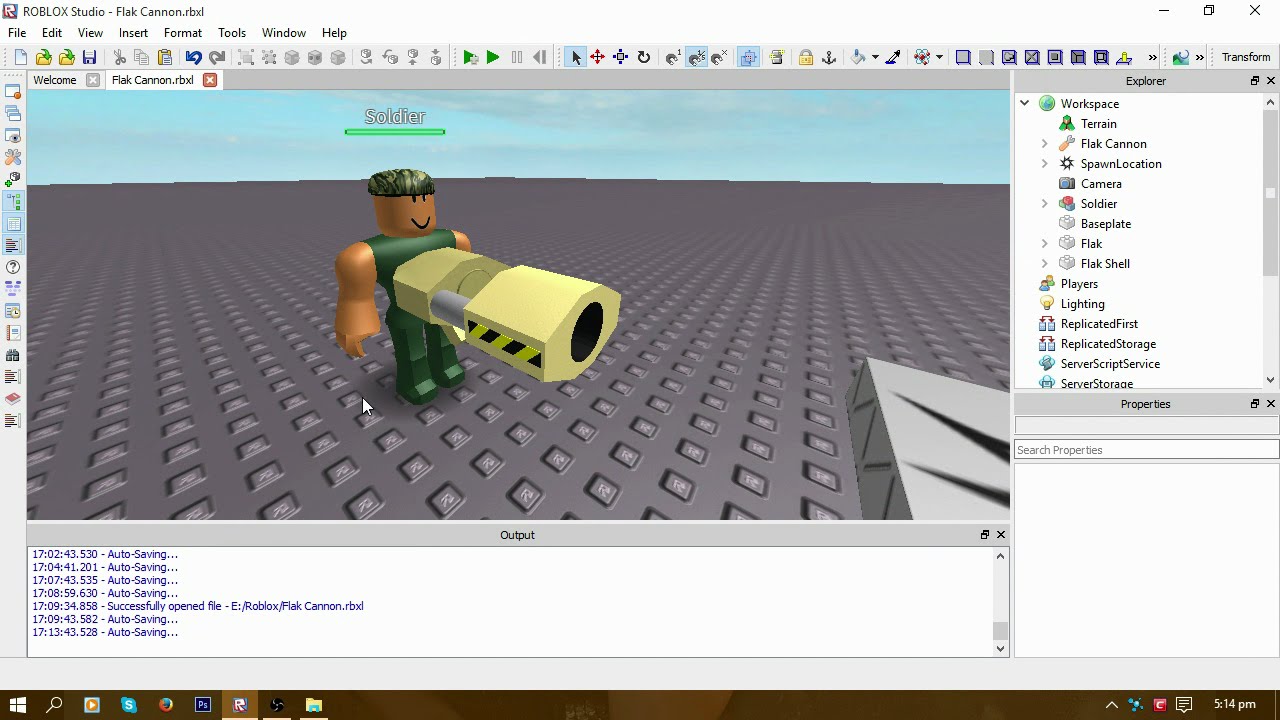Redo the last action
The height and width of the screenshot is (720, 1280).
click(216, 58)
